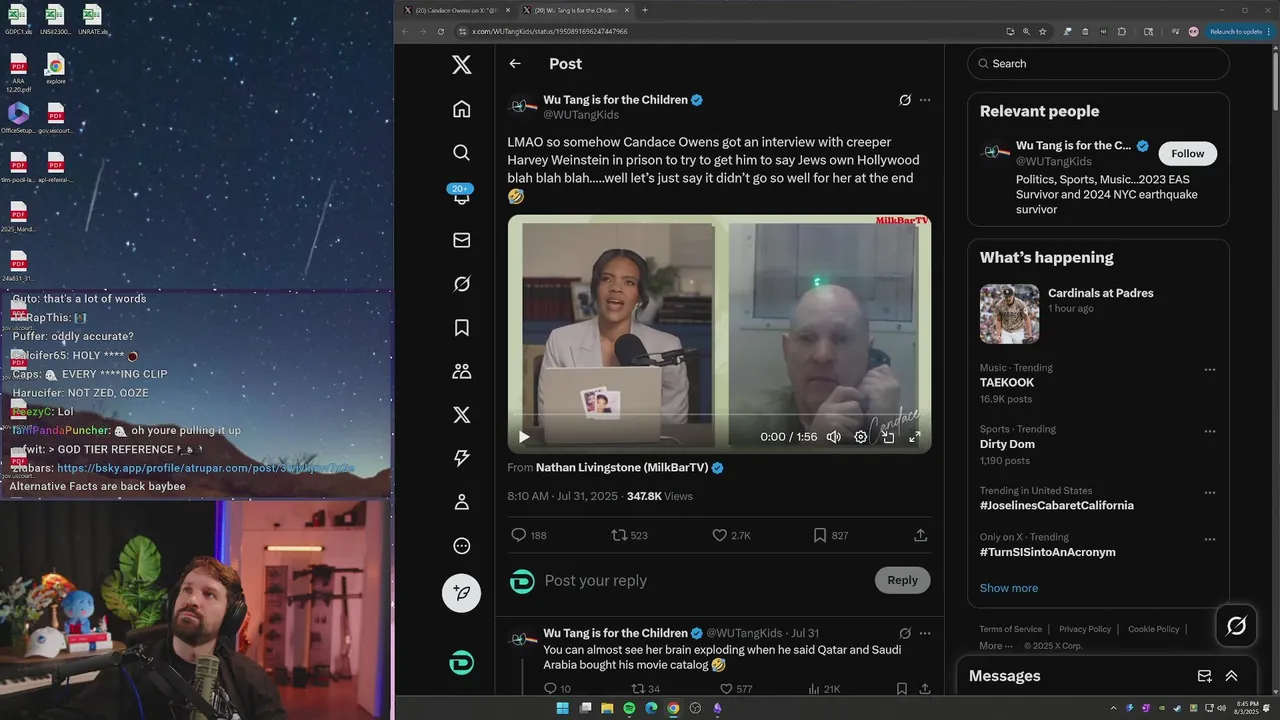The width and height of the screenshot is (1280, 720).
Task: Click Show more under What's happening
Action: tap(1009, 588)
